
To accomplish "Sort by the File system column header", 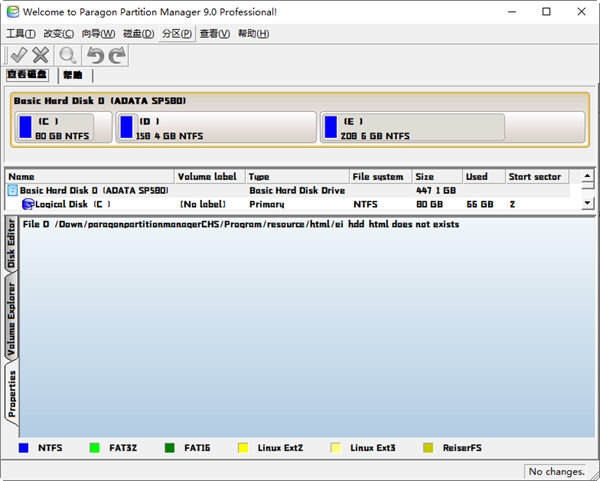I will click(x=380, y=176).
